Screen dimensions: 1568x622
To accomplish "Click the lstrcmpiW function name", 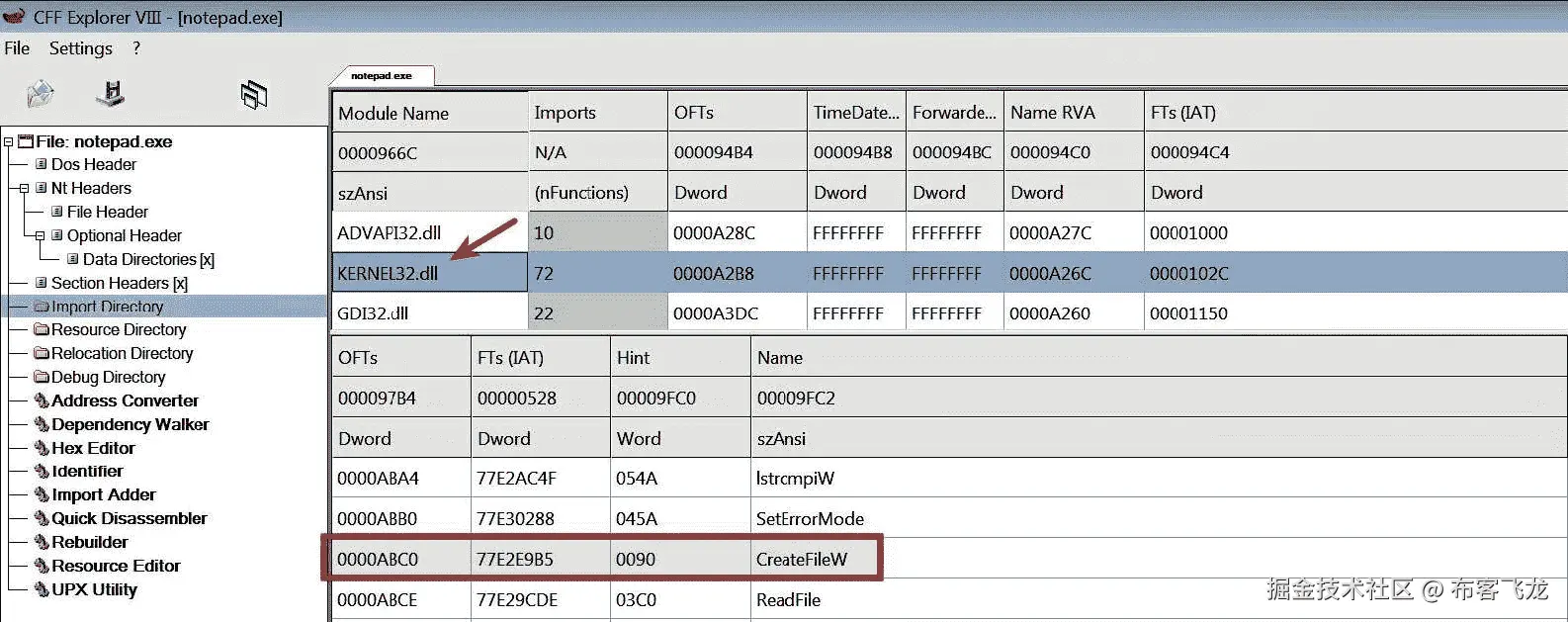I will [x=795, y=479].
